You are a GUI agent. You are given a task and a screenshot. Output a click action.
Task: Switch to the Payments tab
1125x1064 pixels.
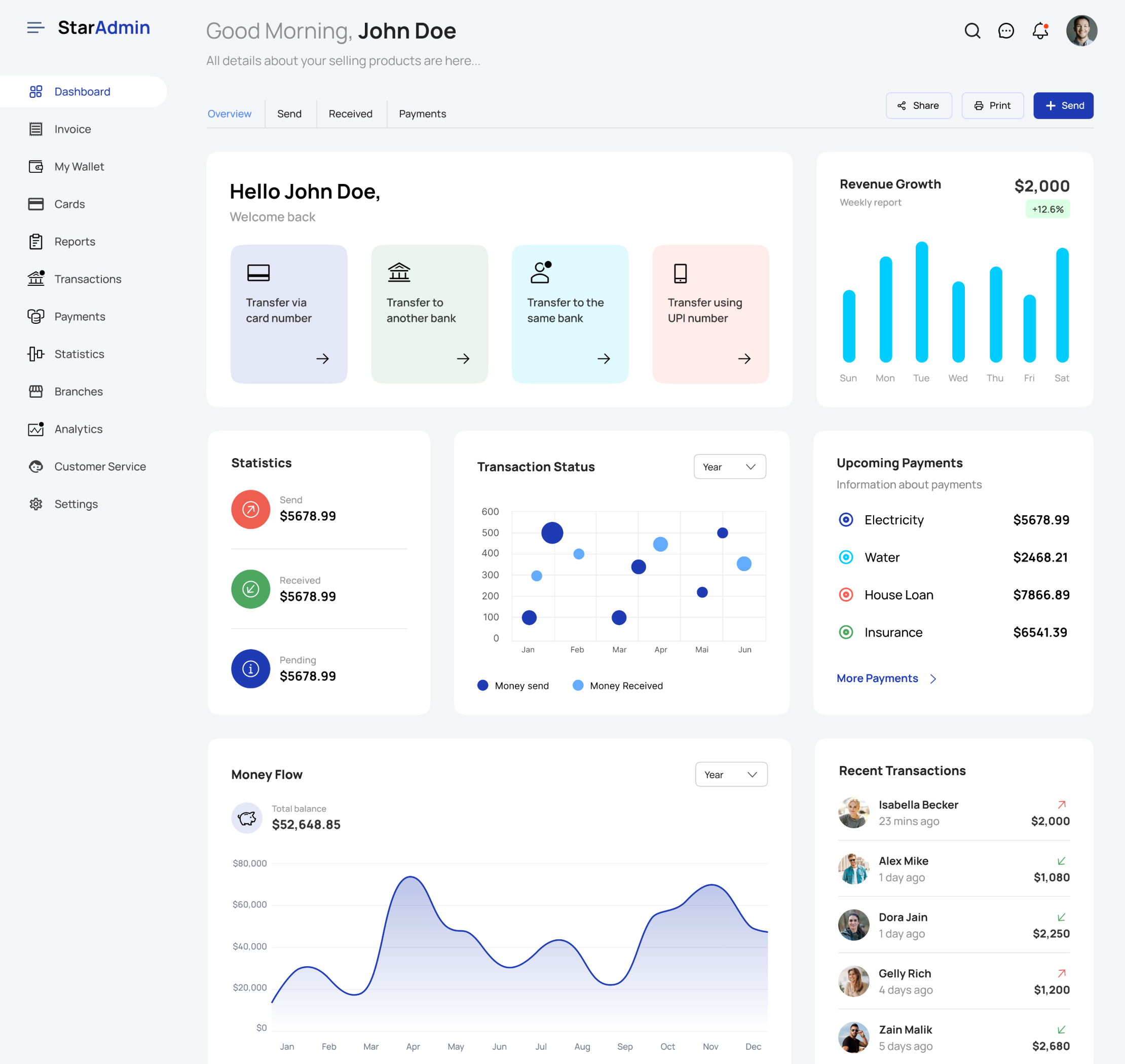423,114
